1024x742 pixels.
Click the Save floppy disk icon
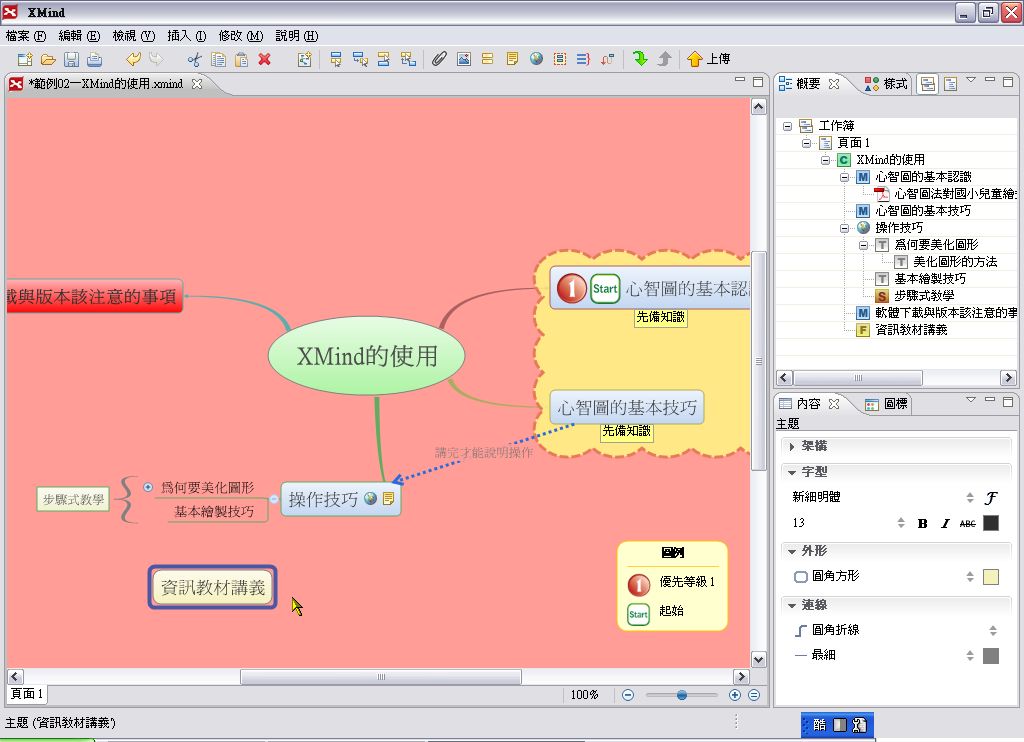click(x=71, y=59)
